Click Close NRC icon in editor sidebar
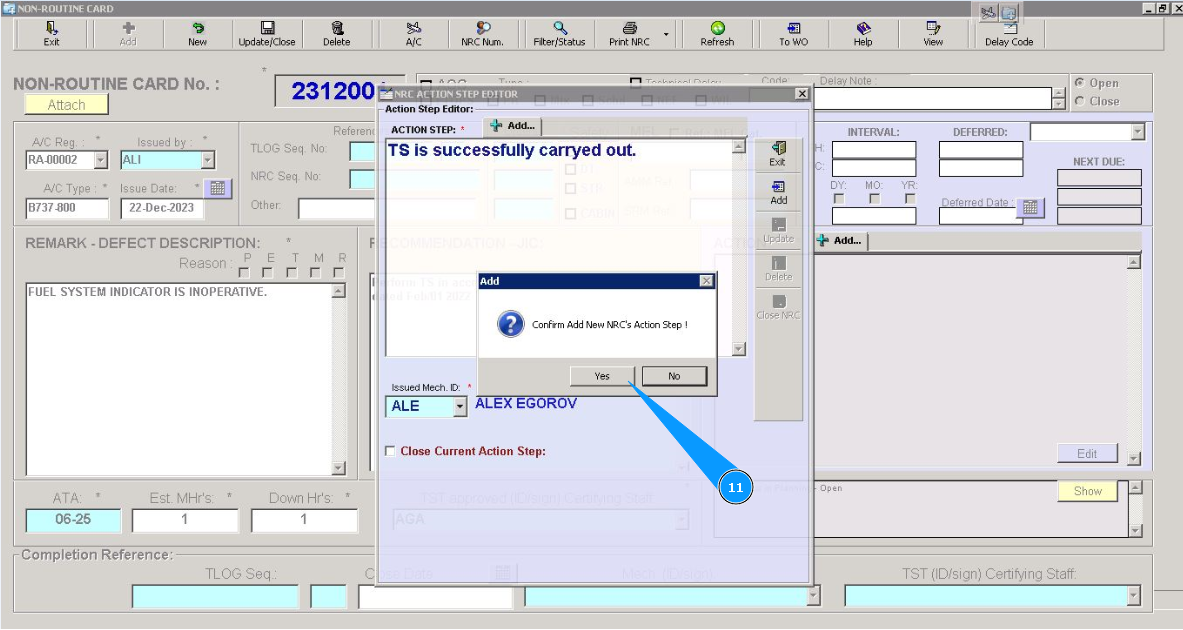The height and width of the screenshot is (630, 1183). point(779,302)
